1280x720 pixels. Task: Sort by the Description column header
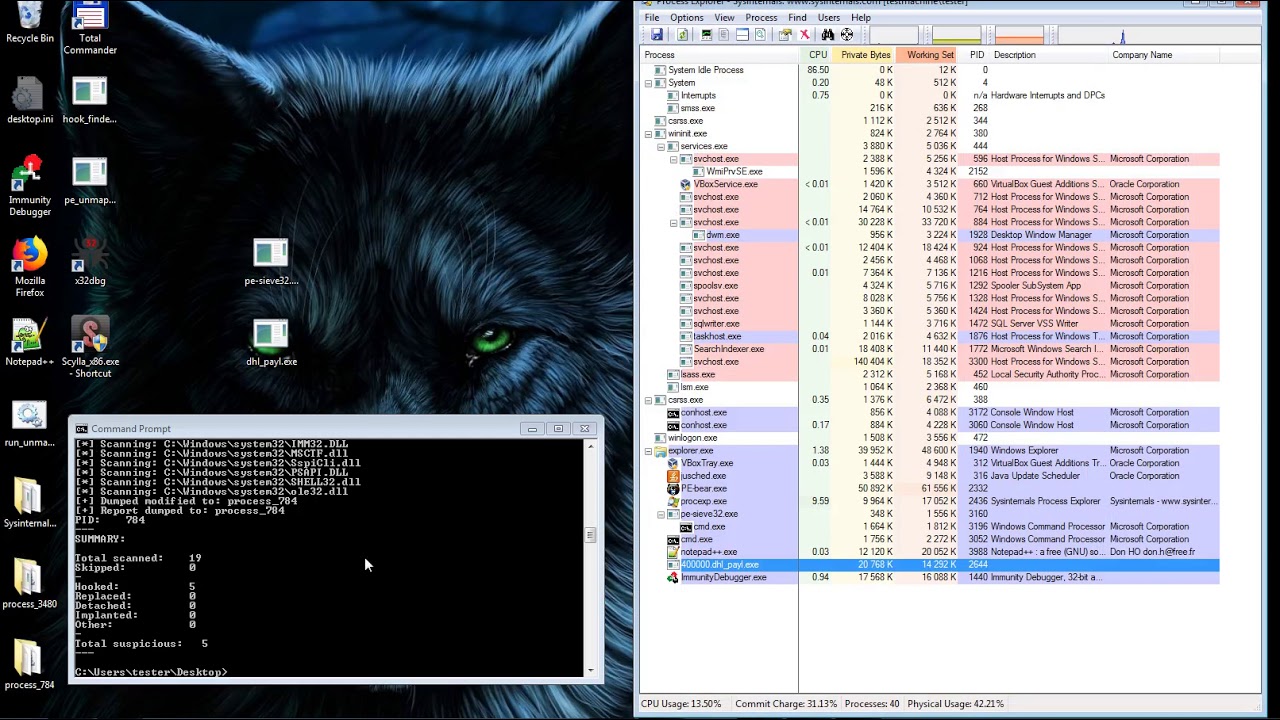(1049, 55)
